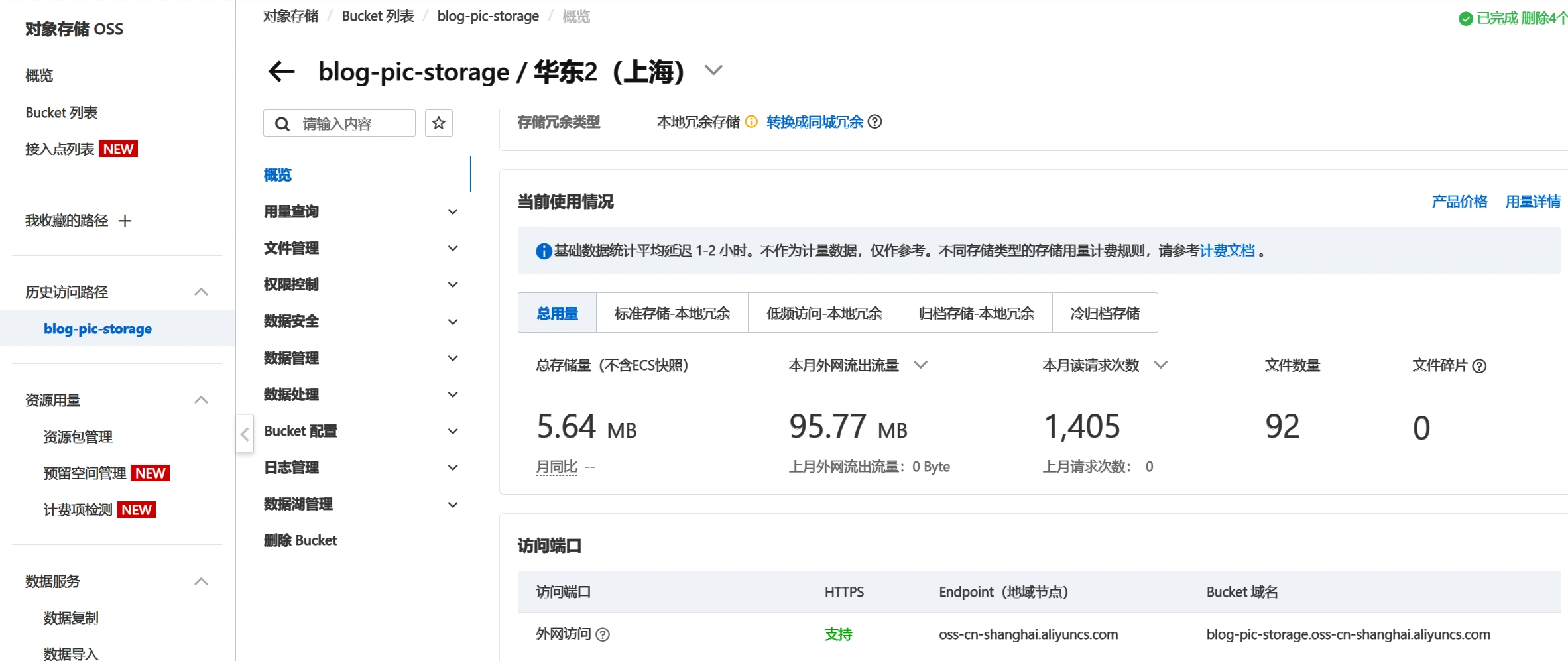Screen dimensions: 1568x661
Task: Open the bucket region dropdown next to title
Action: tap(713, 70)
